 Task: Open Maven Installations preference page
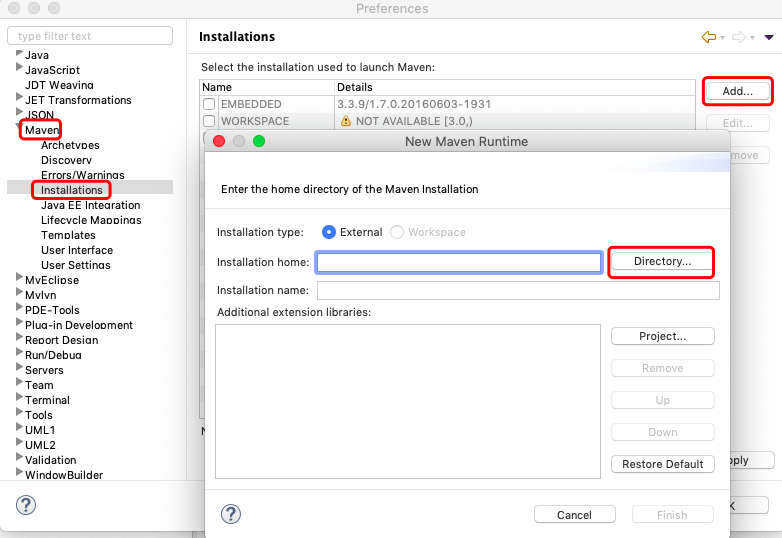71,190
